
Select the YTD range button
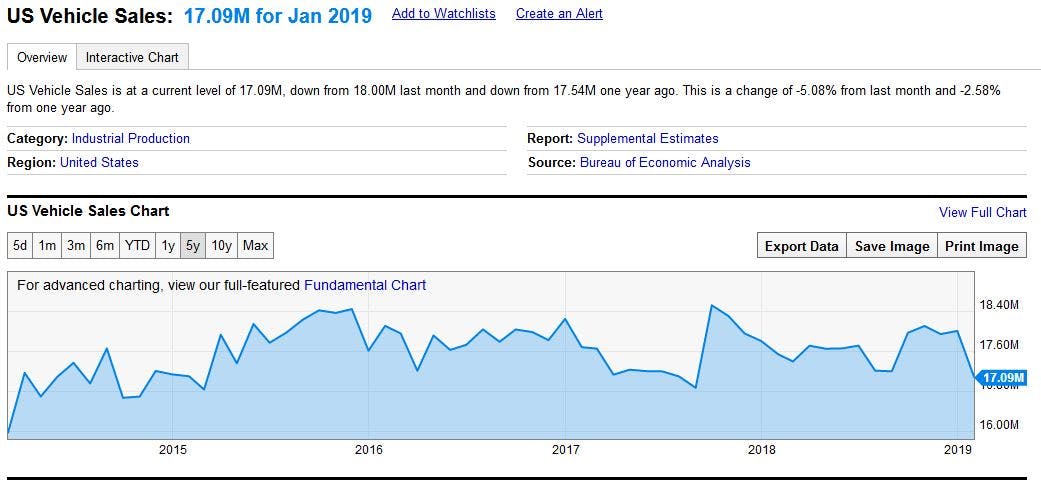pyautogui.click(x=137, y=245)
